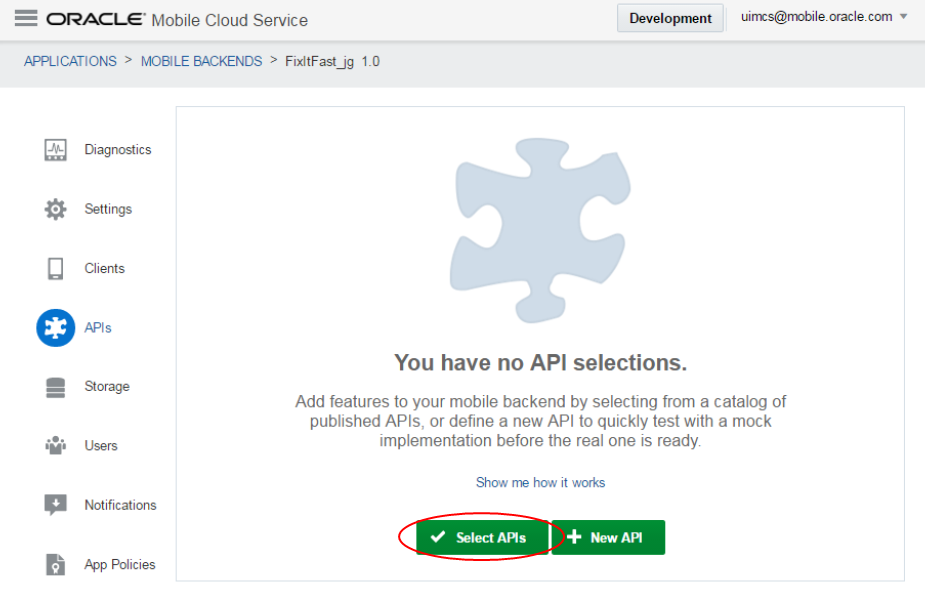This screenshot has height=594, width=926.
Task: Click the Diagnostics monitor icon
Action: (56, 149)
